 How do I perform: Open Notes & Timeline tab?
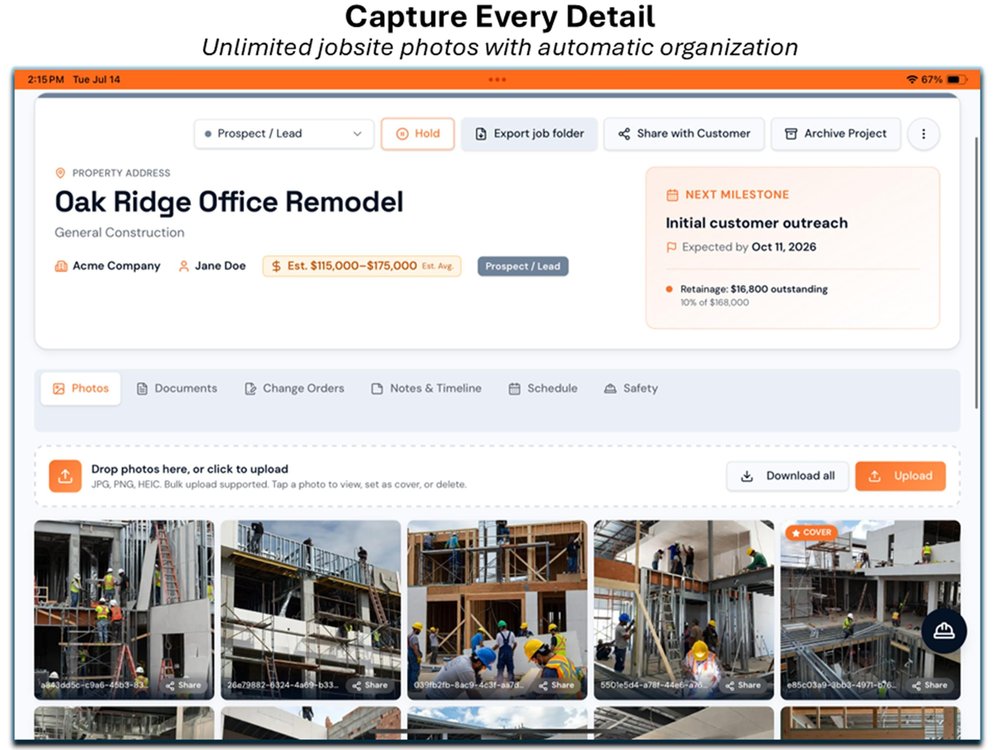click(x=427, y=388)
